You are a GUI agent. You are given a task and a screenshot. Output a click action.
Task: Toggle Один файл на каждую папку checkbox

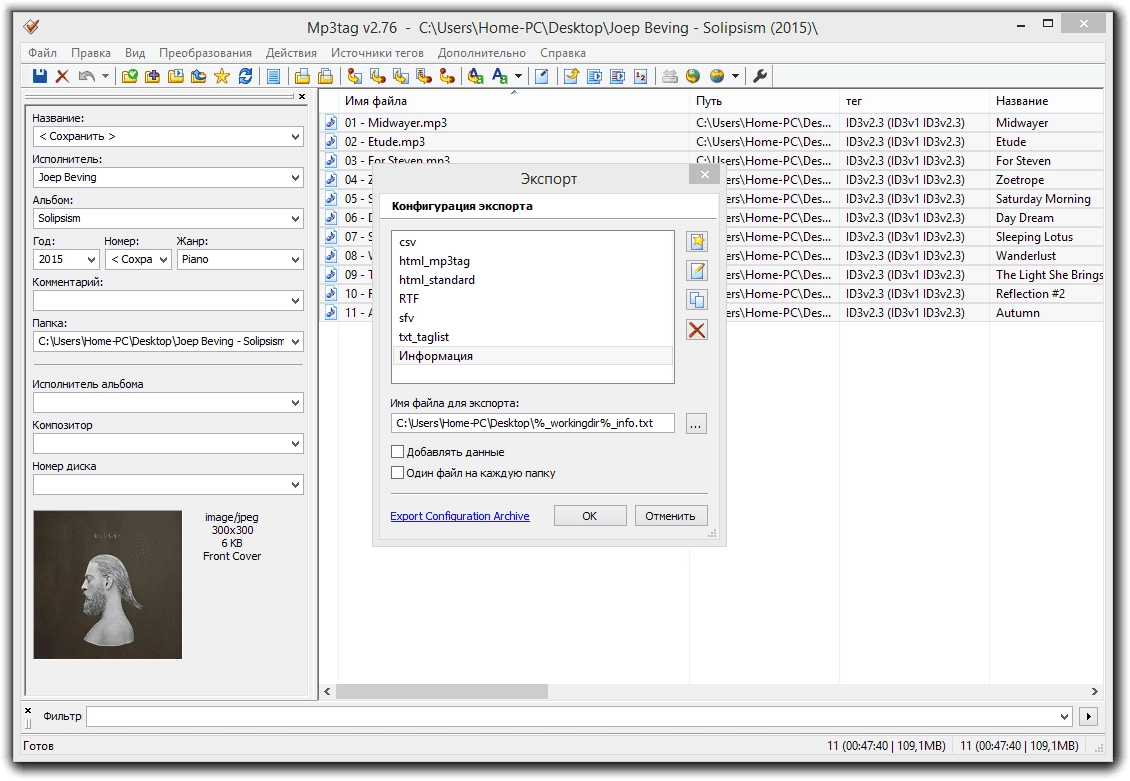[397, 473]
